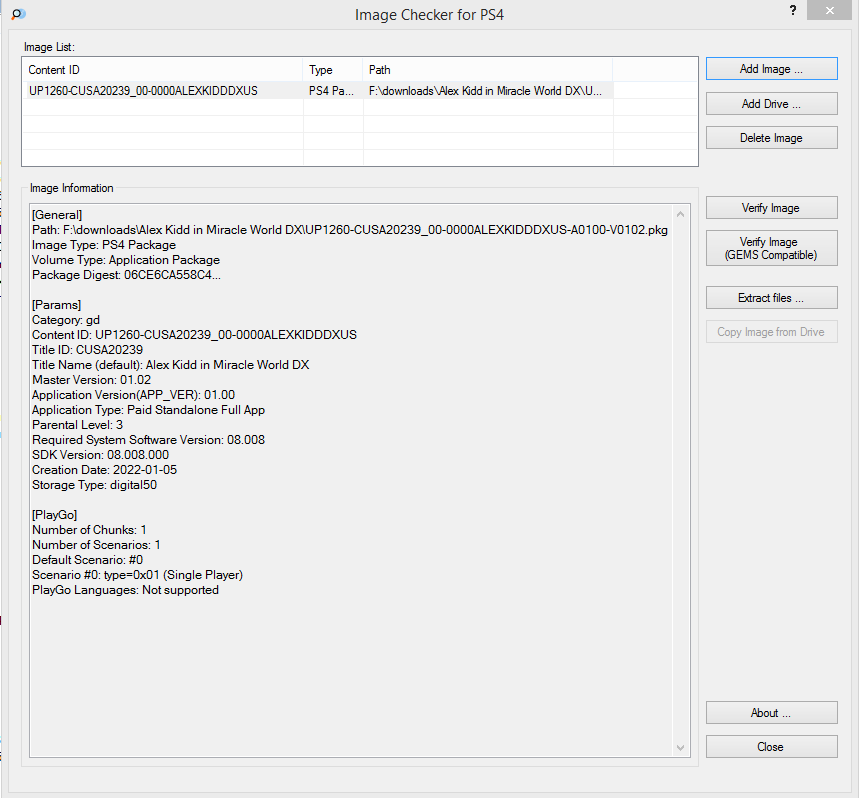
Task: Click 'Default Scenario: #0' line
Action: [x=88, y=560]
